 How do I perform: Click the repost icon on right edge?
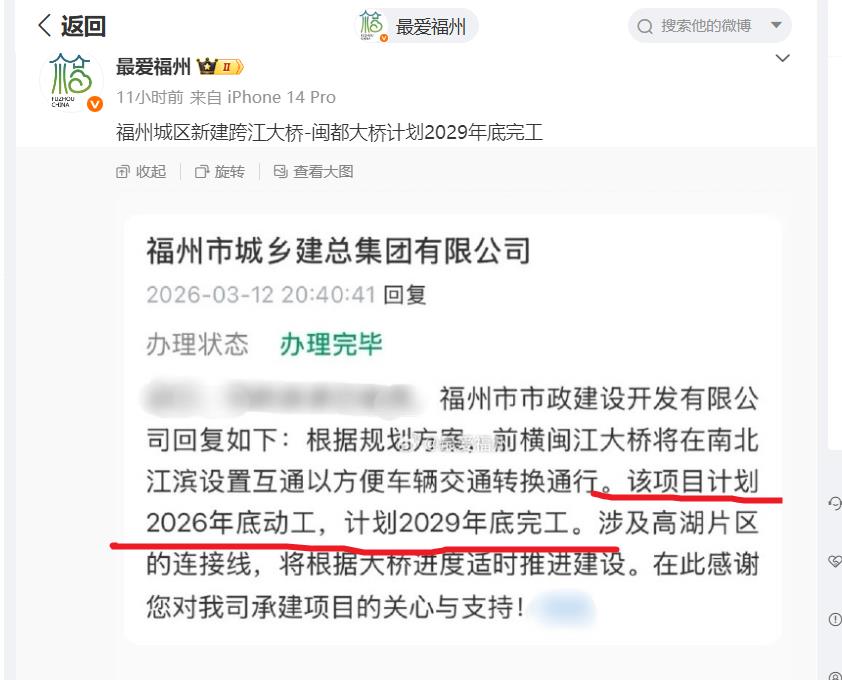pyautogui.click(x=835, y=503)
